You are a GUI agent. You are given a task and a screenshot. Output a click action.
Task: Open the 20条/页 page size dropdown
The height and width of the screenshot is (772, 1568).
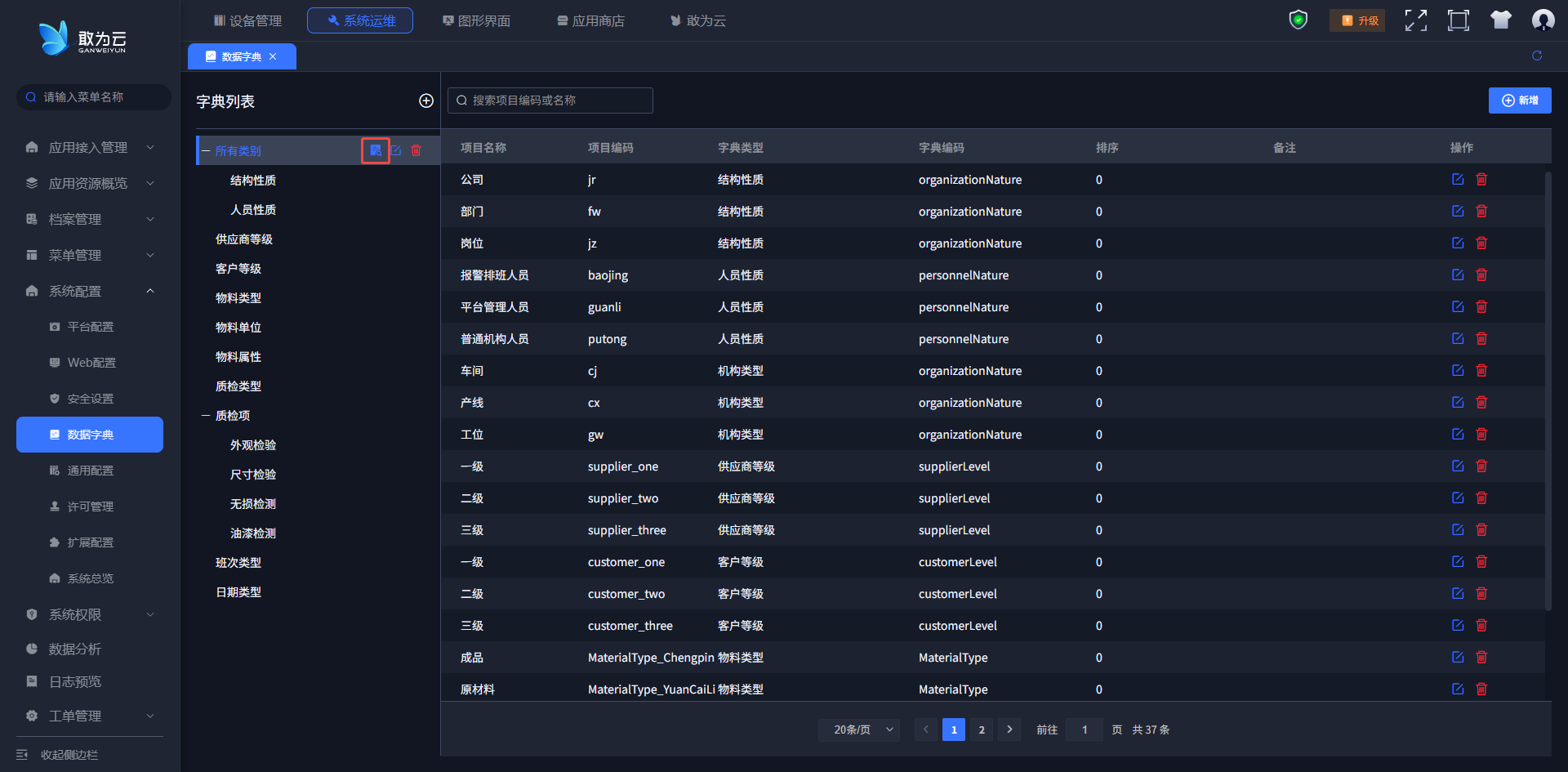click(859, 730)
